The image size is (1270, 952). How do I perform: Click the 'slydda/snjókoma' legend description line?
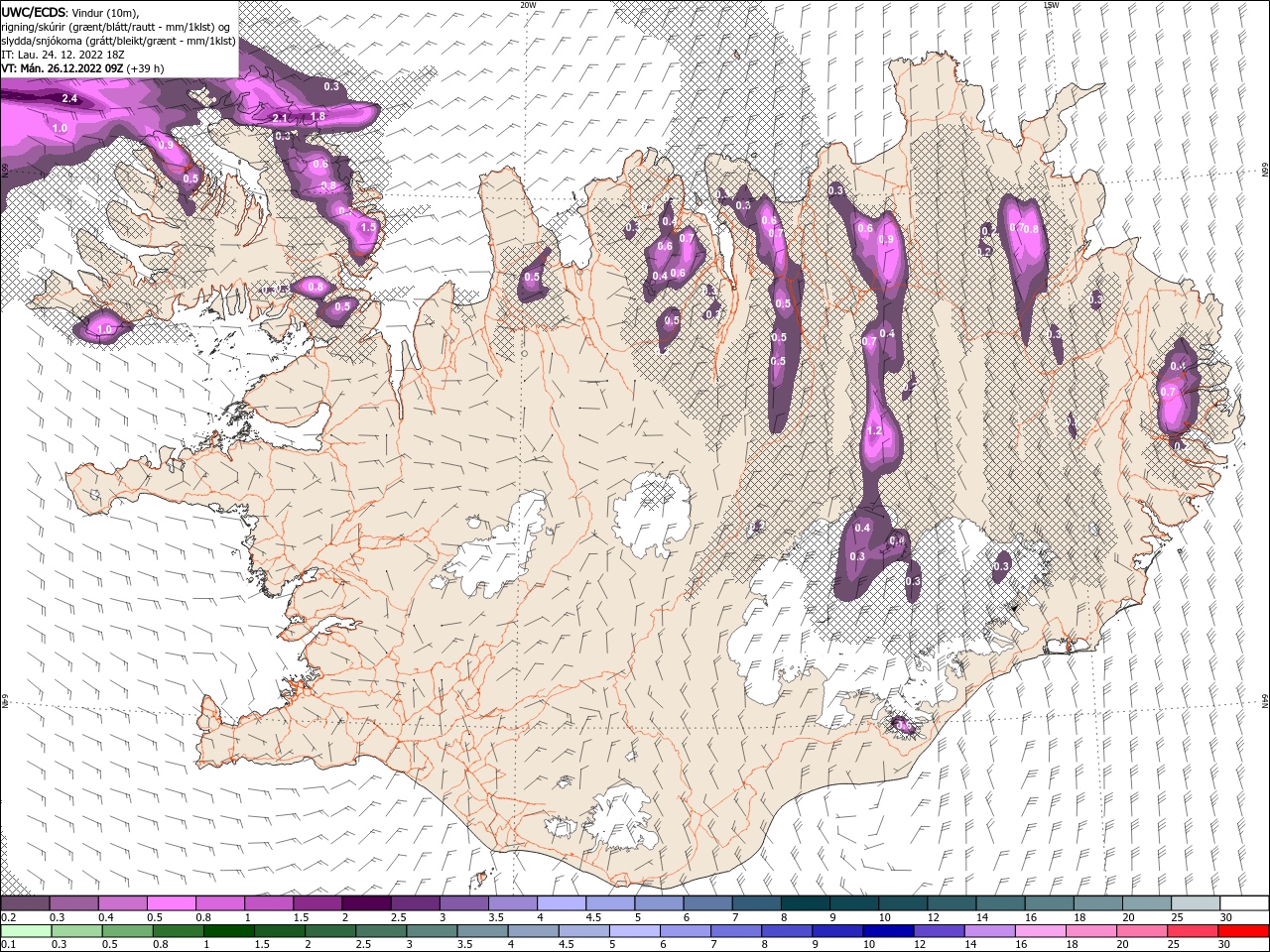click(x=118, y=41)
